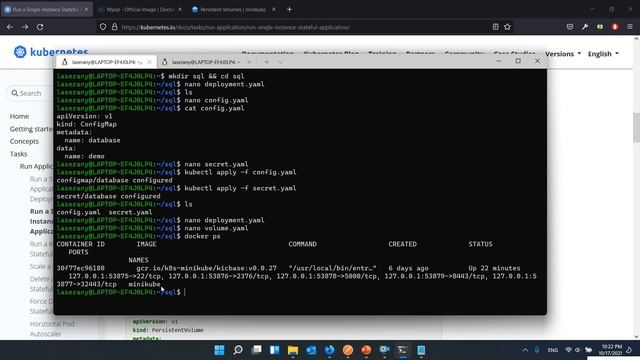Image resolution: width=640 pixels, height=360 pixels.
Task: Click the ENG language indicator
Action: [553, 350]
